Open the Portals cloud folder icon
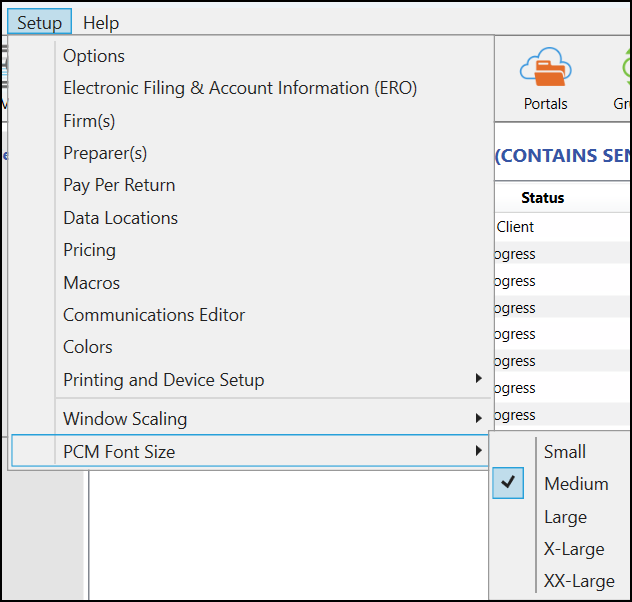Screen dimensions: 632x602 point(545,79)
